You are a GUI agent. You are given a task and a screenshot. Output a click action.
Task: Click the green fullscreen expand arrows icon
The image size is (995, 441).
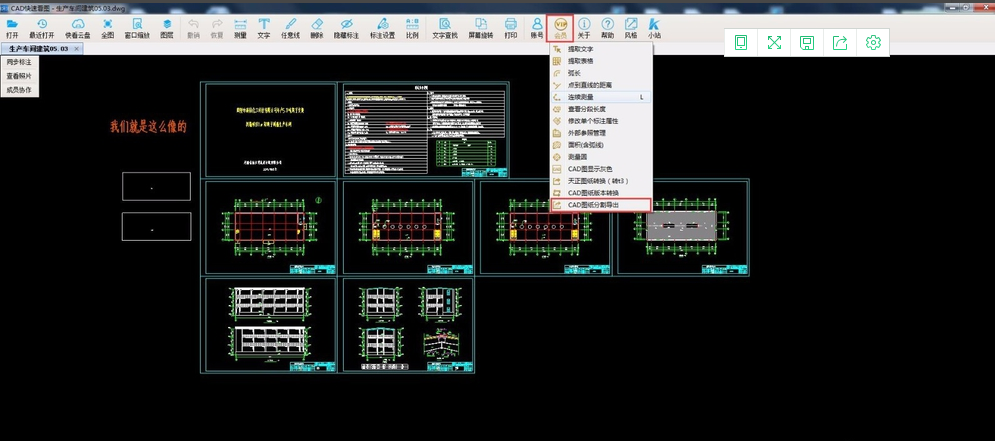point(774,42)
